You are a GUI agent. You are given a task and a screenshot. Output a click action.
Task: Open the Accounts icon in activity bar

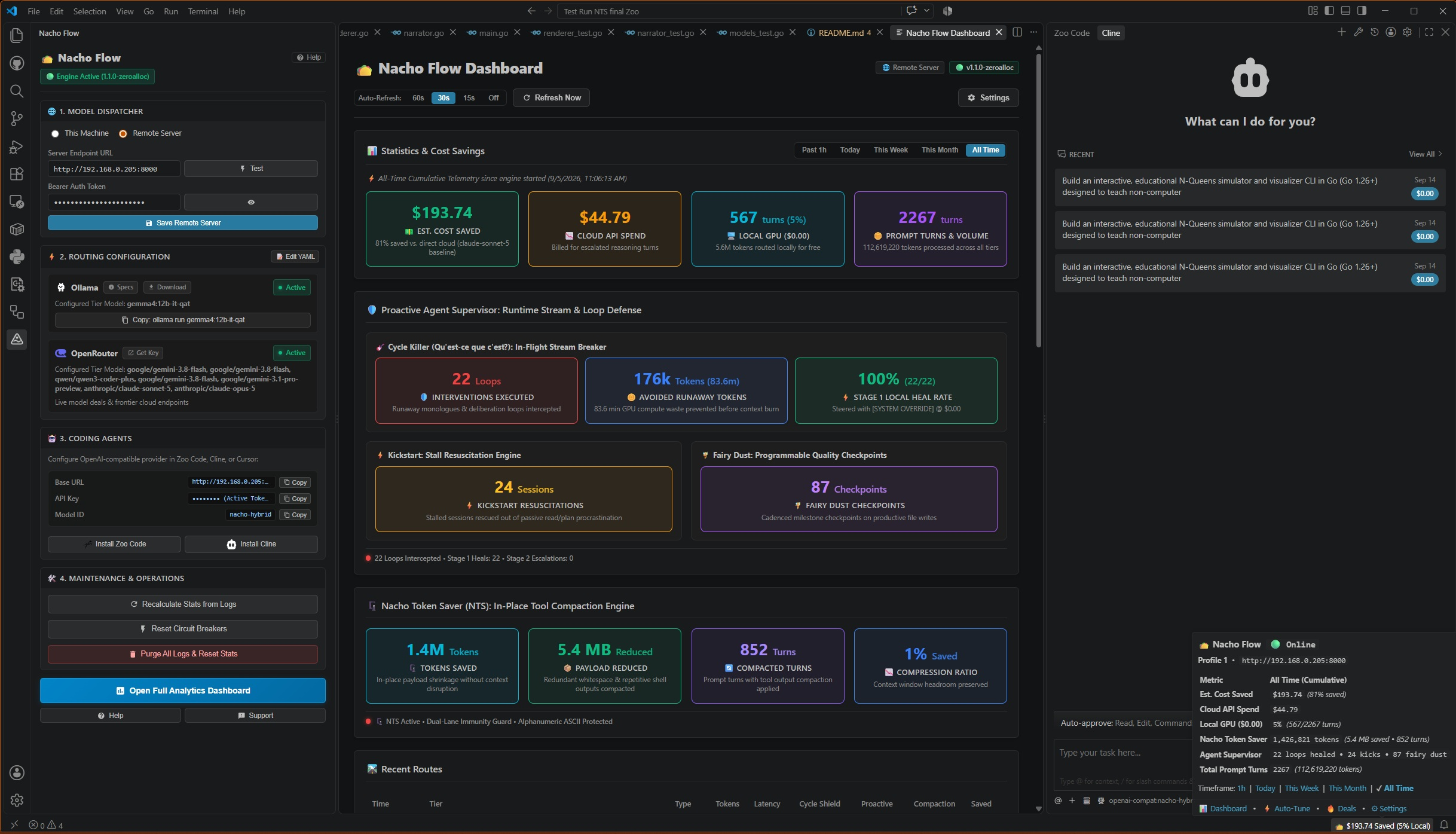(x=17, y=772)
